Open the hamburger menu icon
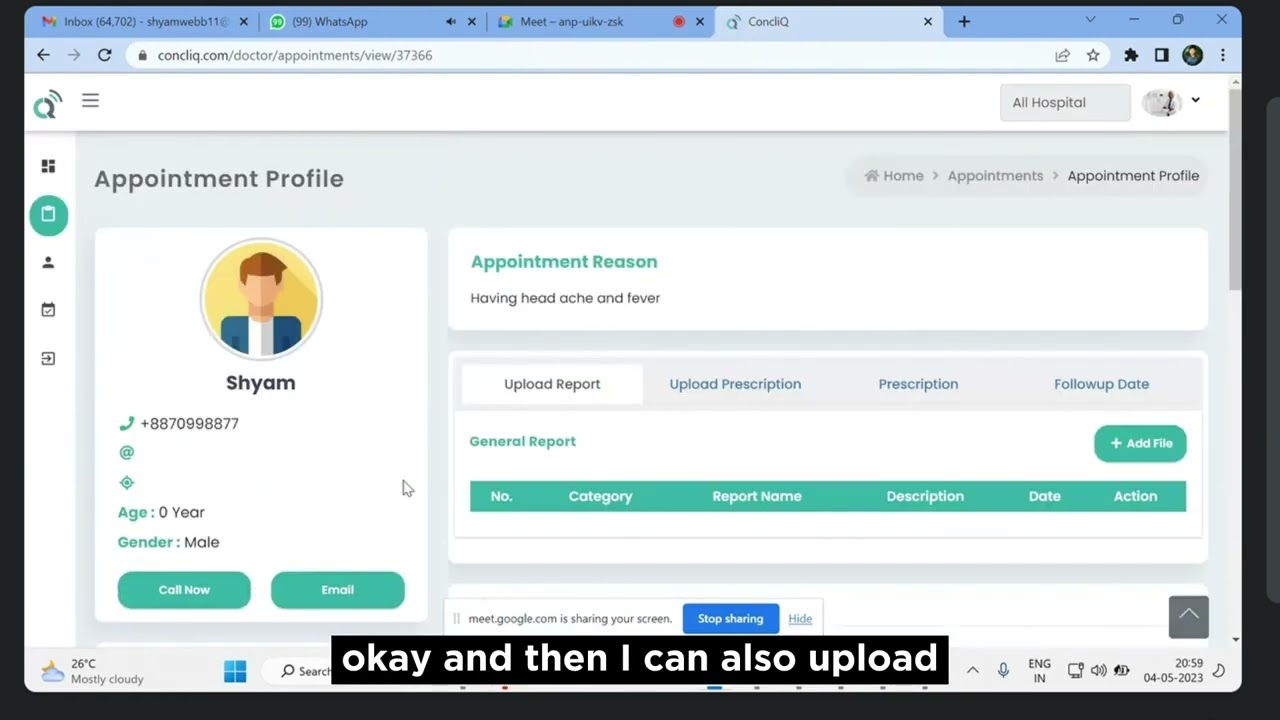Screen dimensions: 1280x720 90,100
